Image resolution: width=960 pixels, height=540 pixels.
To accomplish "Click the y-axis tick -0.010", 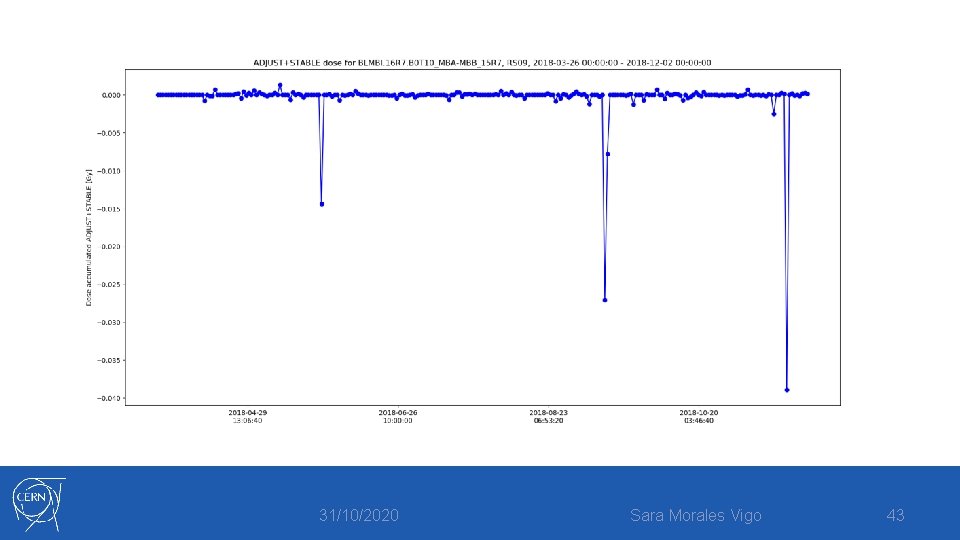I will (109, 171).
